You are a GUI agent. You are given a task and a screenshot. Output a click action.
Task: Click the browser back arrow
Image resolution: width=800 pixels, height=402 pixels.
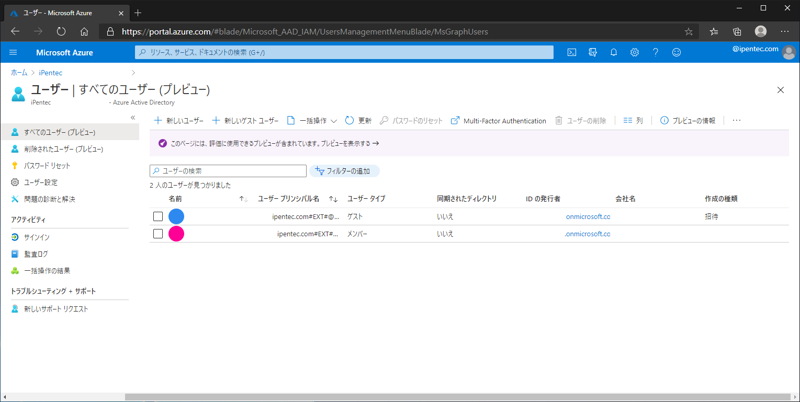pyautogui.click(x=15, y=32)
